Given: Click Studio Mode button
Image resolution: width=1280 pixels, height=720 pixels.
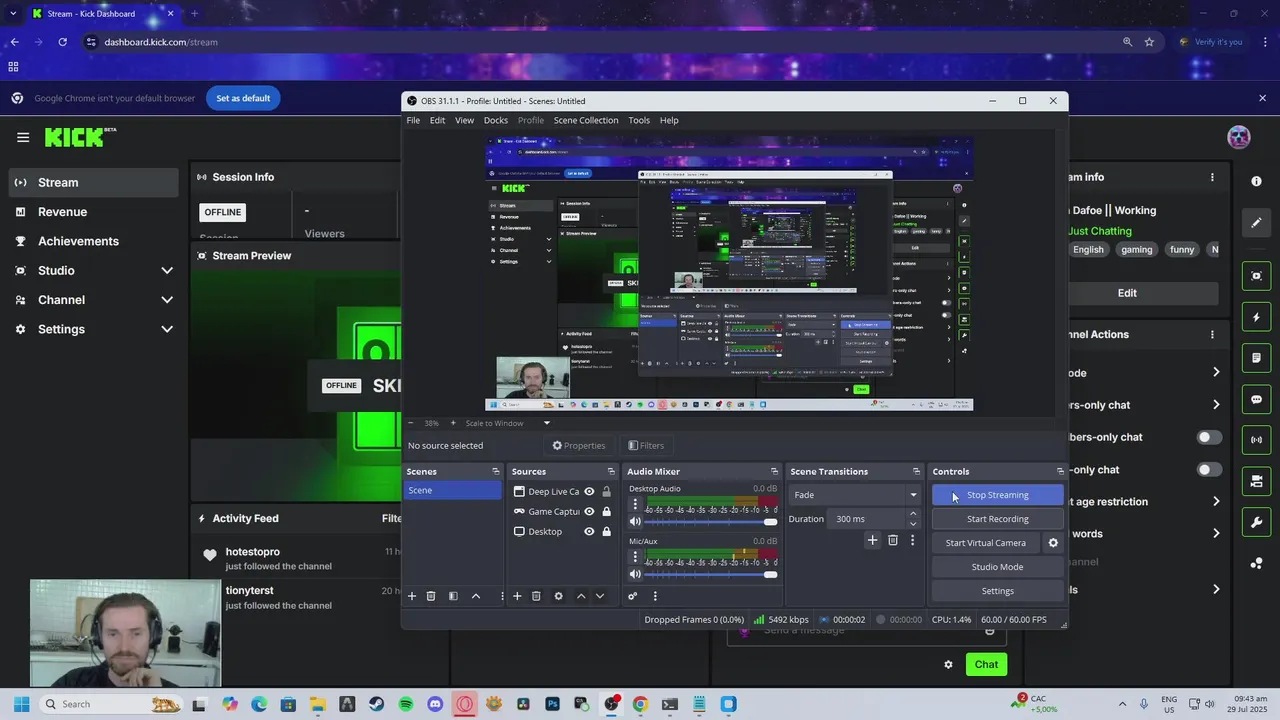Looking at the screenshot, I should coord(997,567).
